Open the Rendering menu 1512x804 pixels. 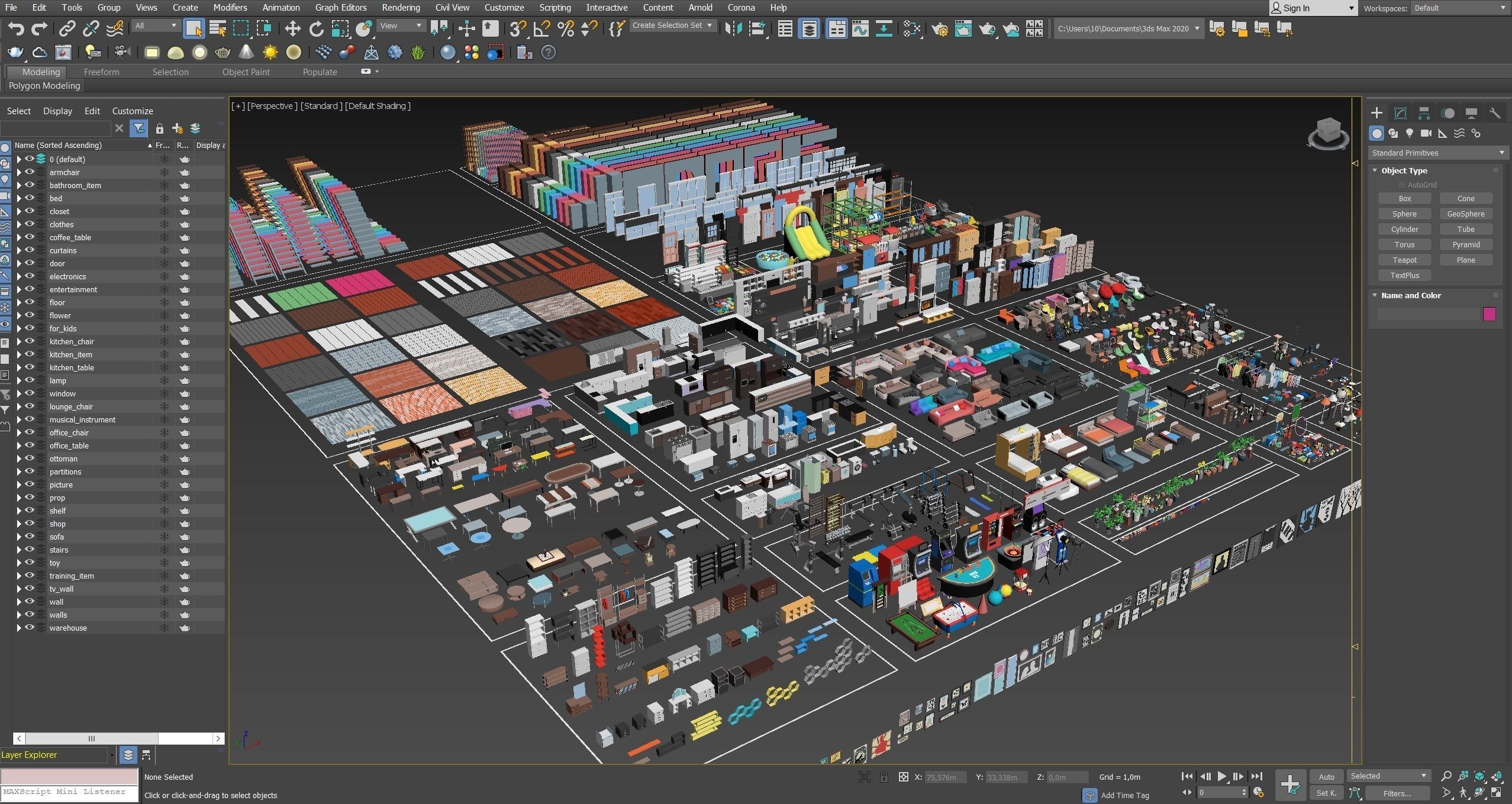[x=401, y=8]
